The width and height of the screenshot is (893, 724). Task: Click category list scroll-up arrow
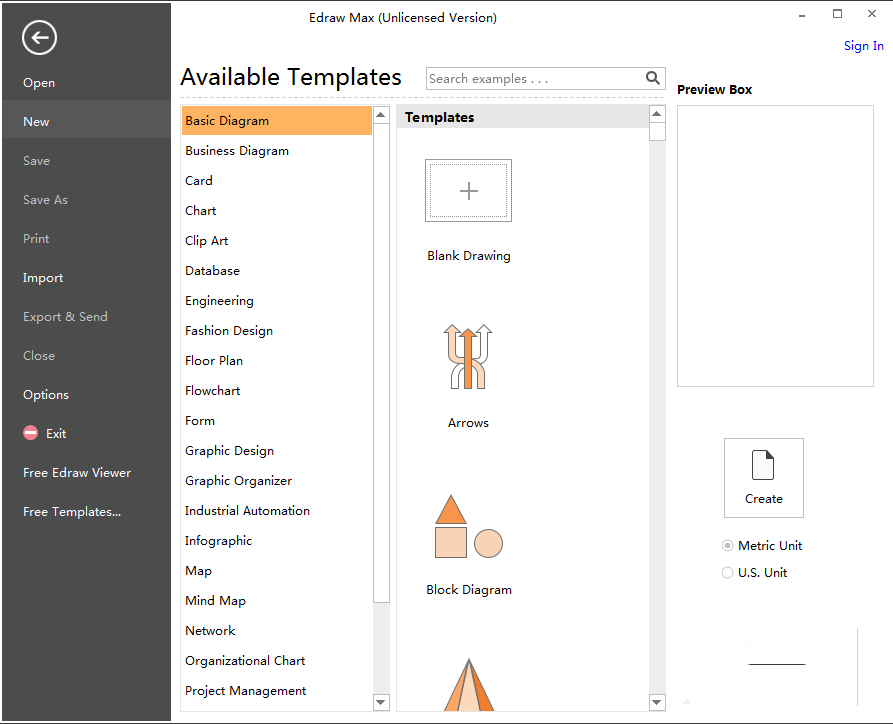coord(381,115)
